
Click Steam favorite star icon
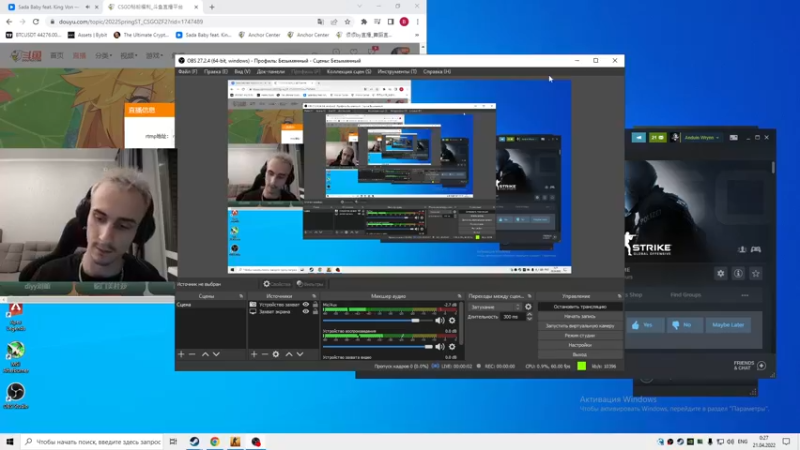756,273
